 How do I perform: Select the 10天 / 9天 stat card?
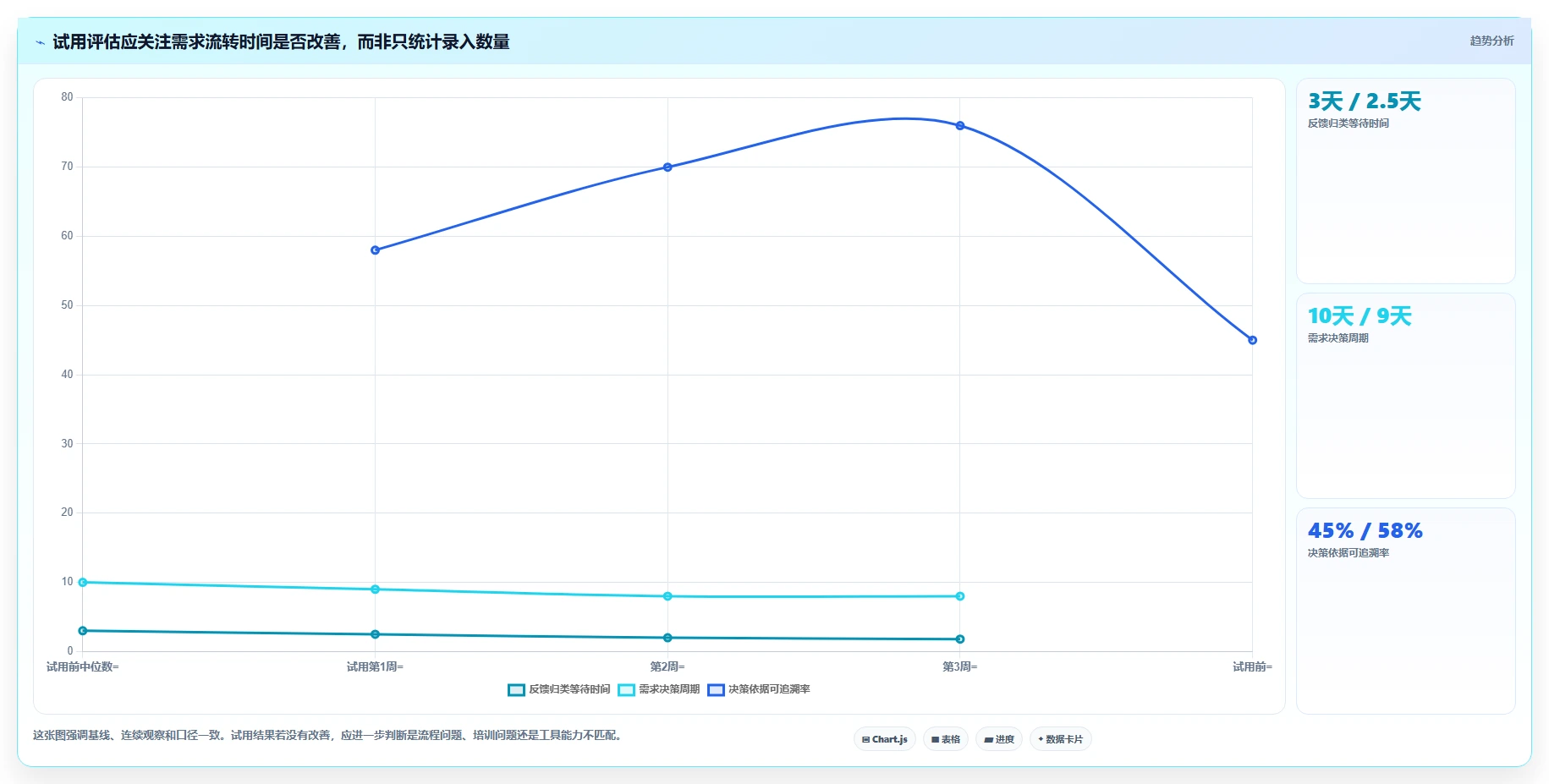[1405, 396]
